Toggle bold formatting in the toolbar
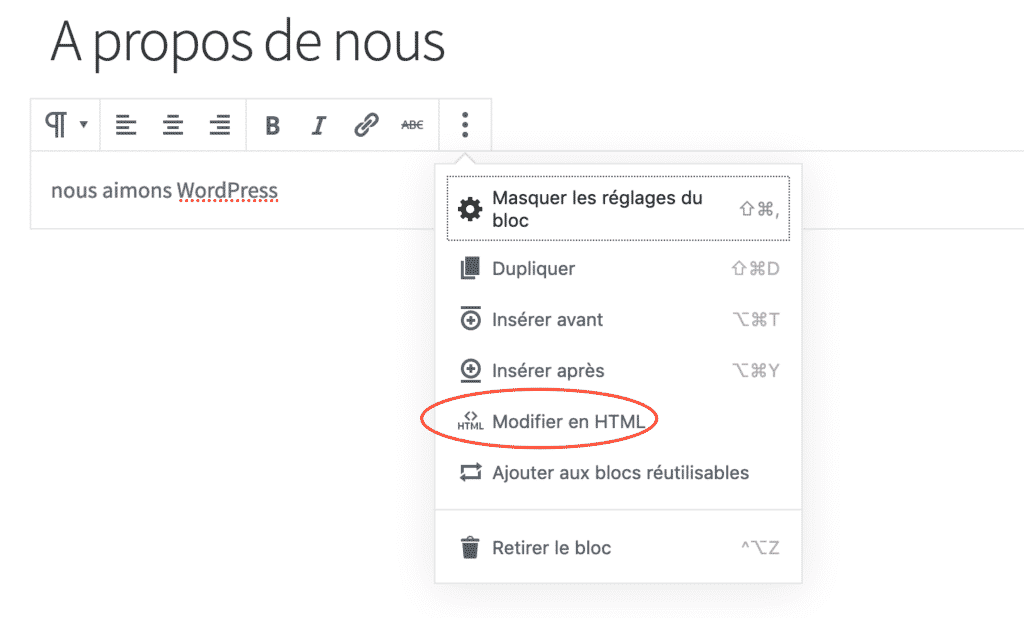 (x=271, y=124)
